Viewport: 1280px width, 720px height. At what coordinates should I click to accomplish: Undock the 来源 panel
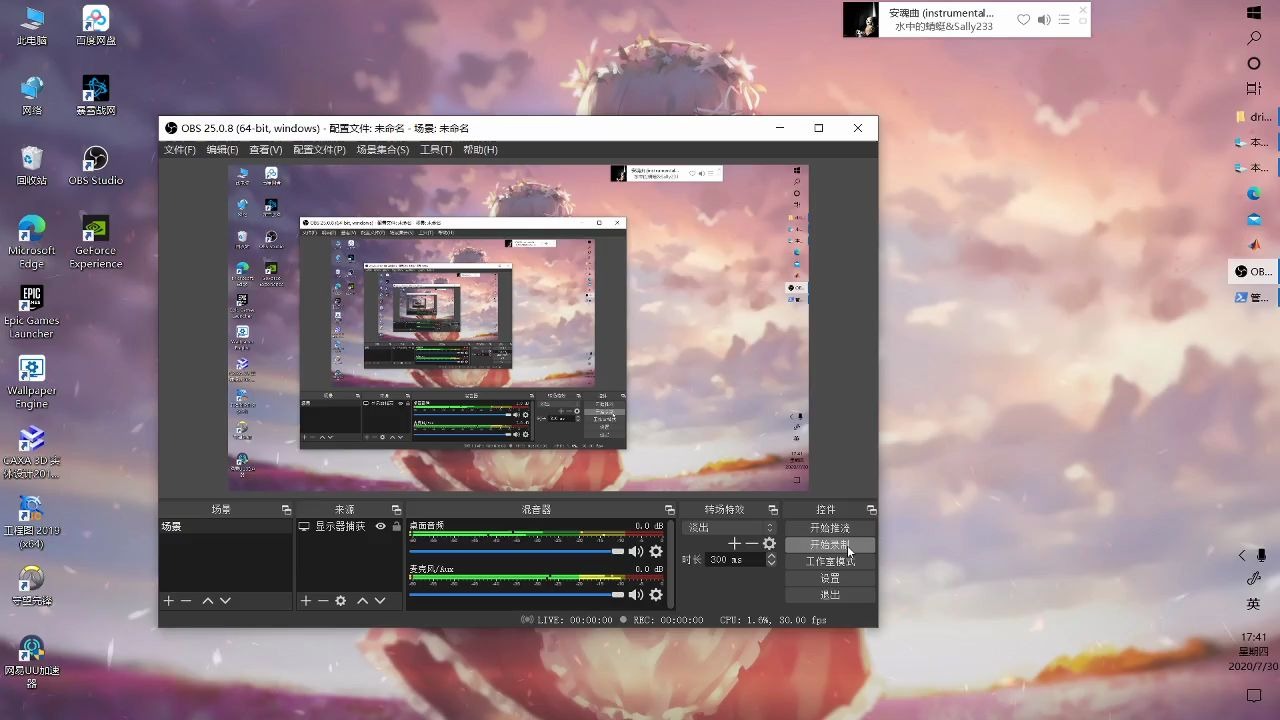(396, 510)
